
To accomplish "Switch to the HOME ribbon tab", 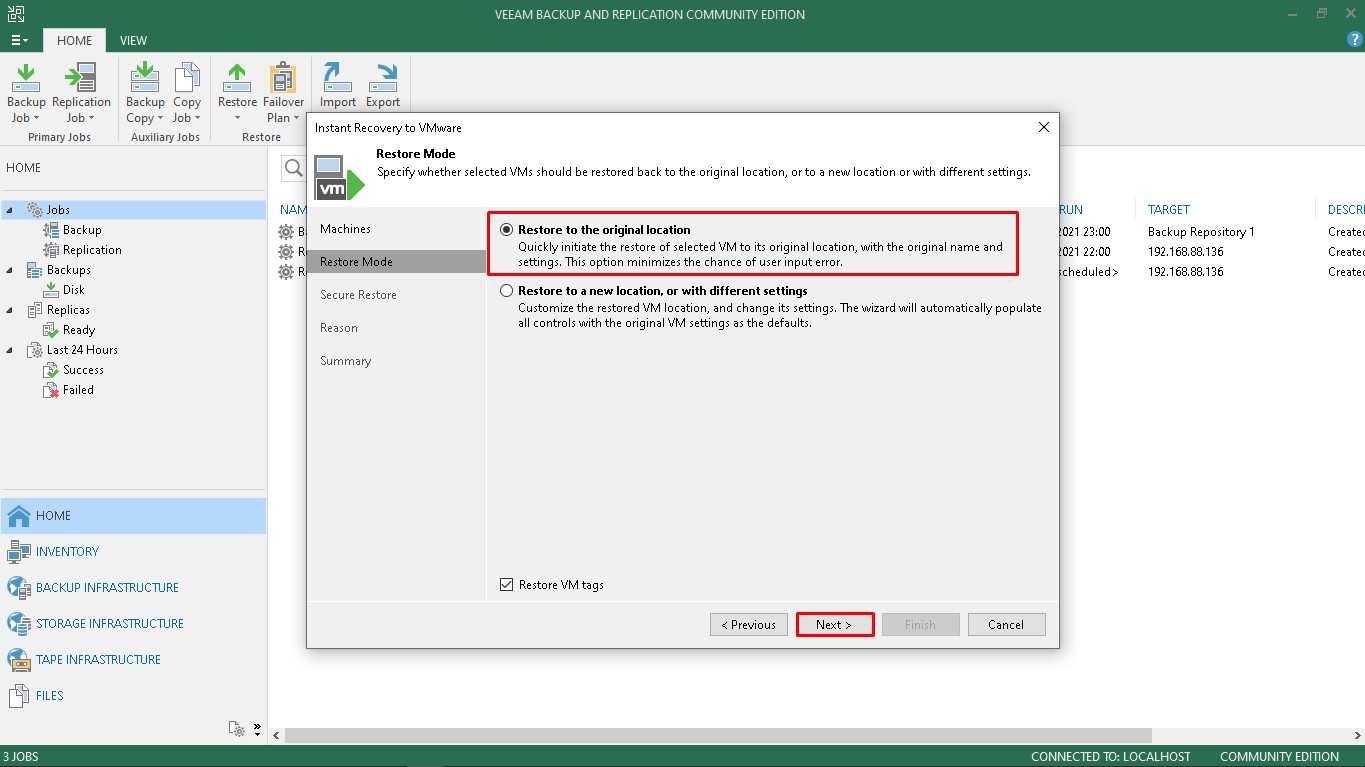I will point(74,40).
